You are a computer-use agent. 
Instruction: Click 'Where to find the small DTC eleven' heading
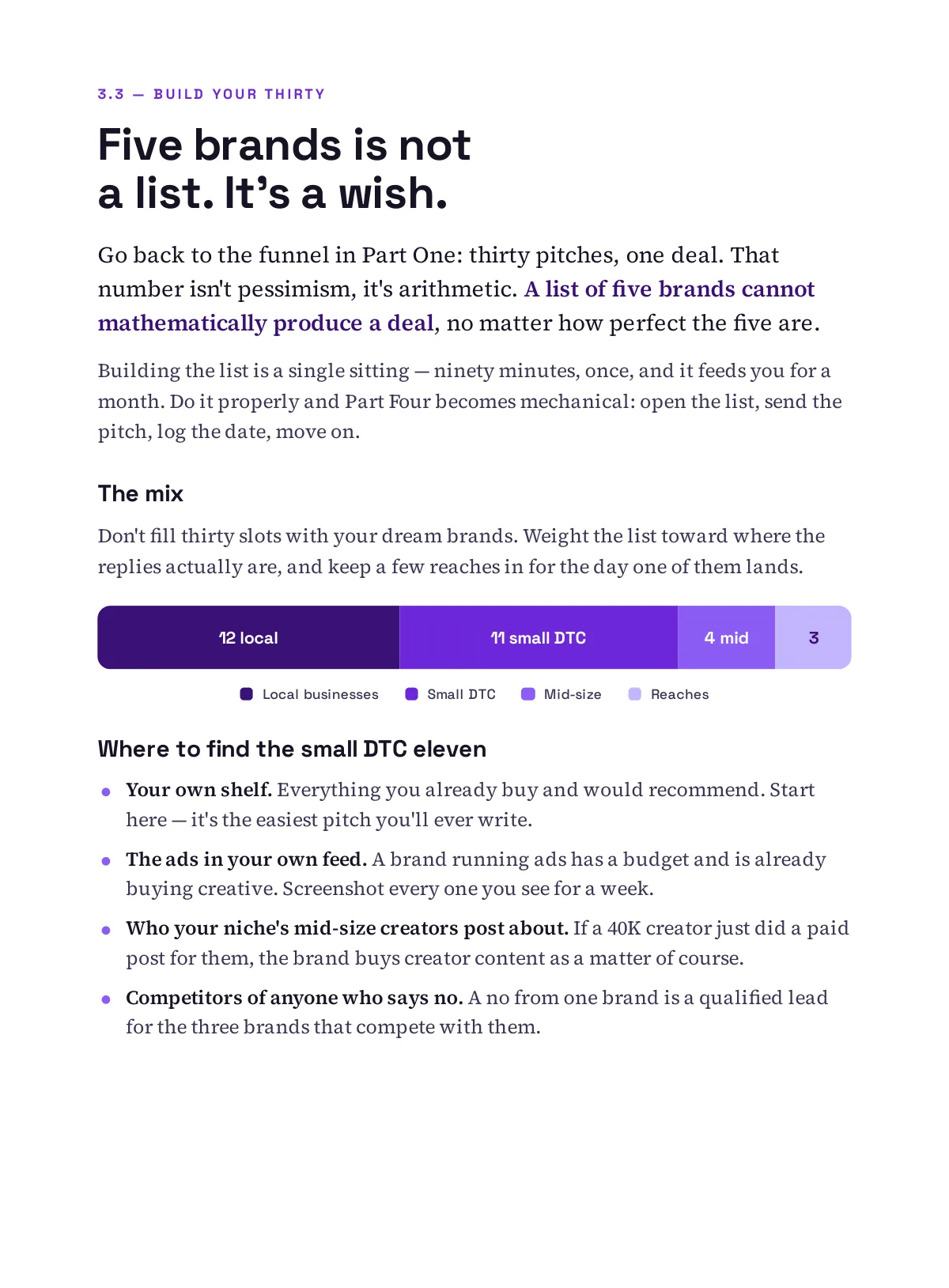tap(292, 749)
